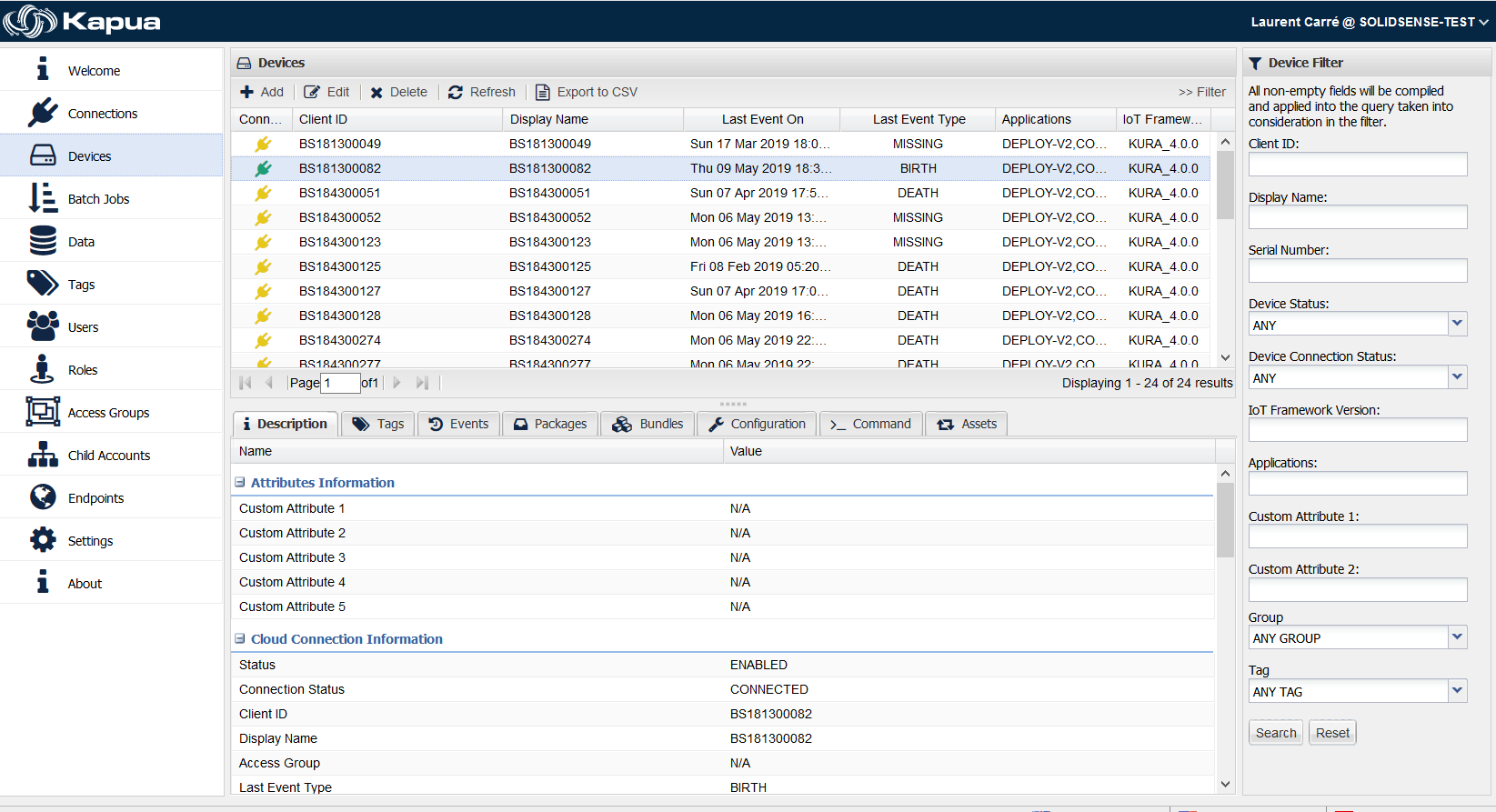Image resolution: width=1496 pixels, height=812 pixels.
Task: Switch to the Assets tab
Action: (967, 424)
